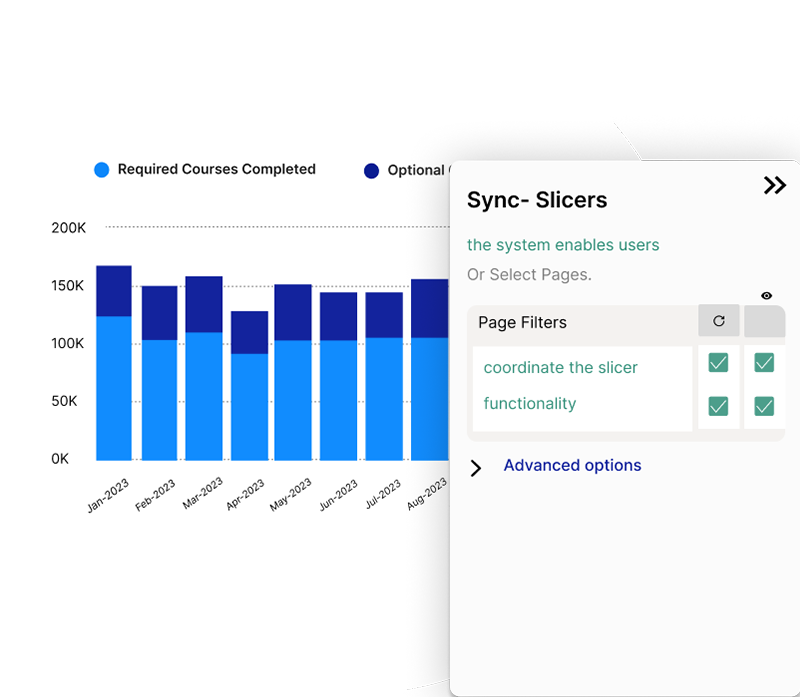Toggle sync checkbox for "coordinate the slicer" row
The height and width of the screenshot is (697, 800).
718,362
